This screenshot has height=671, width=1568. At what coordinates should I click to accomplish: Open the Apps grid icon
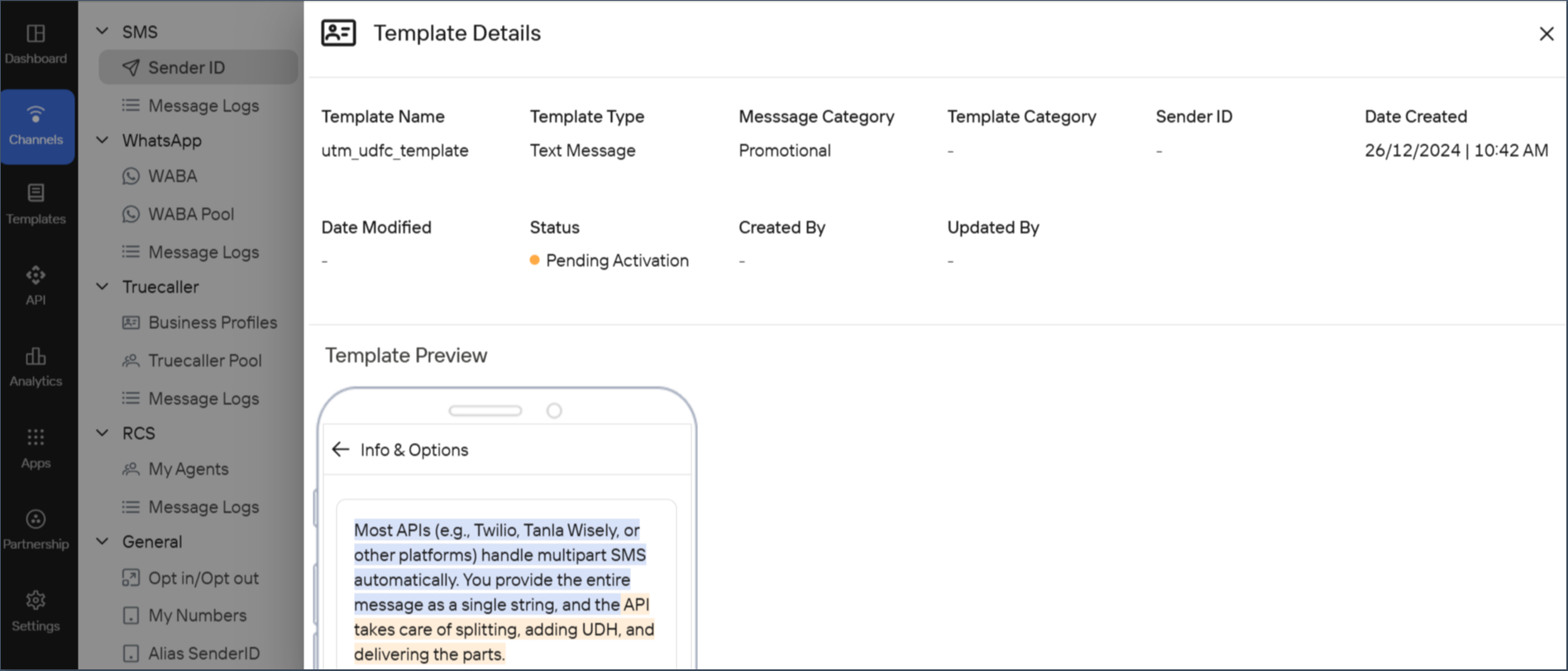pyautogui.click(x=36, y=437)
